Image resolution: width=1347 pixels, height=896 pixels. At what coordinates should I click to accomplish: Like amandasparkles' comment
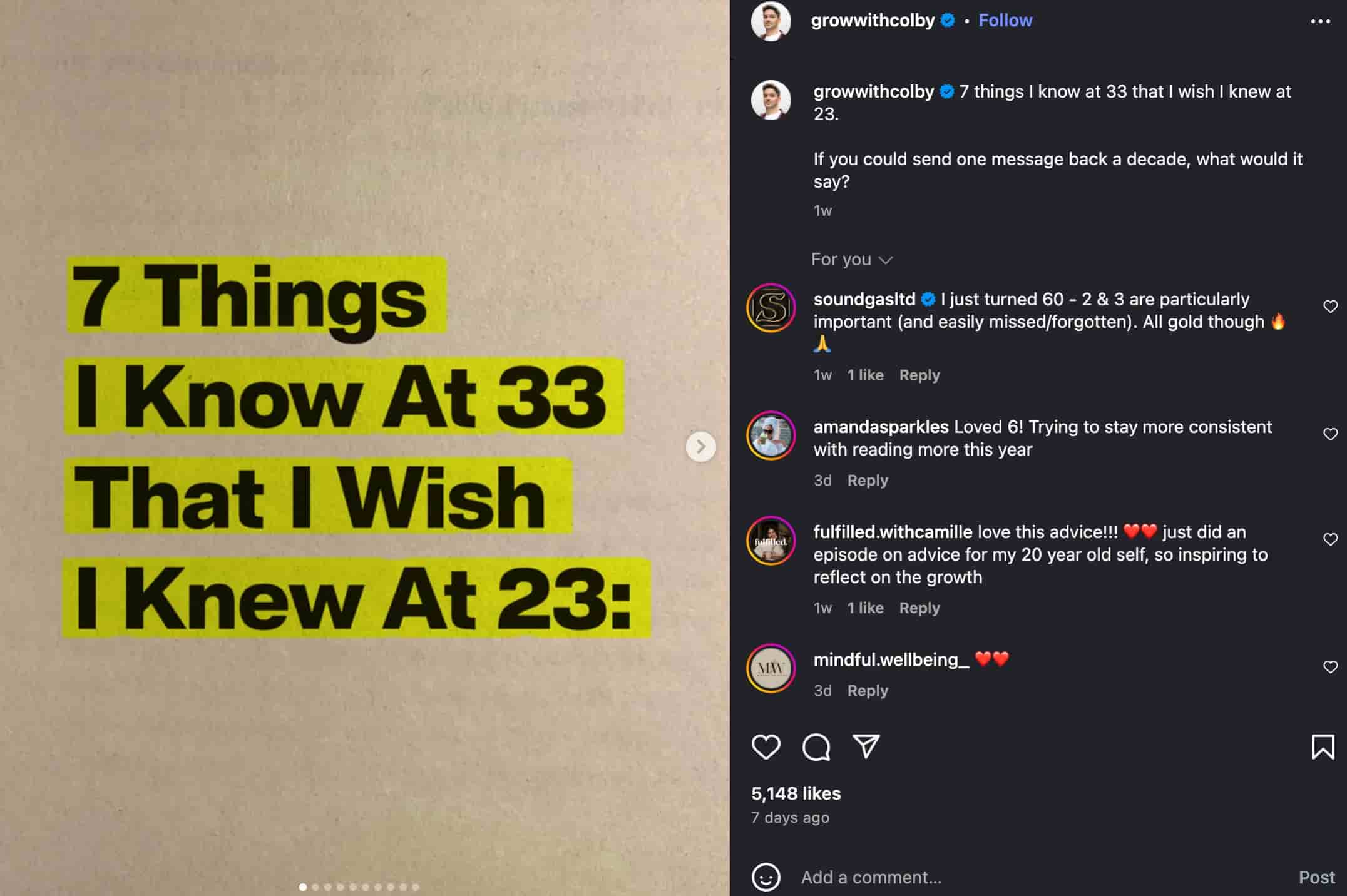tap(1330, 434)
